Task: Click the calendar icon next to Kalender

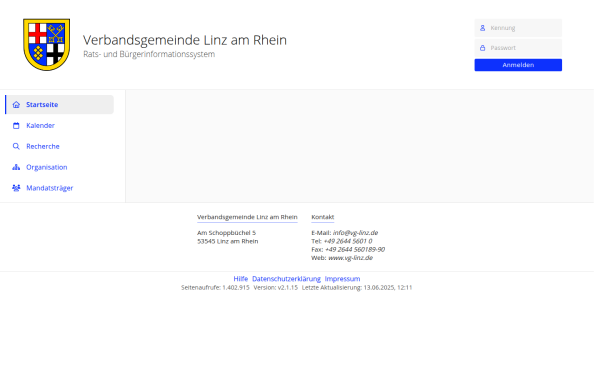Action: 16,126
